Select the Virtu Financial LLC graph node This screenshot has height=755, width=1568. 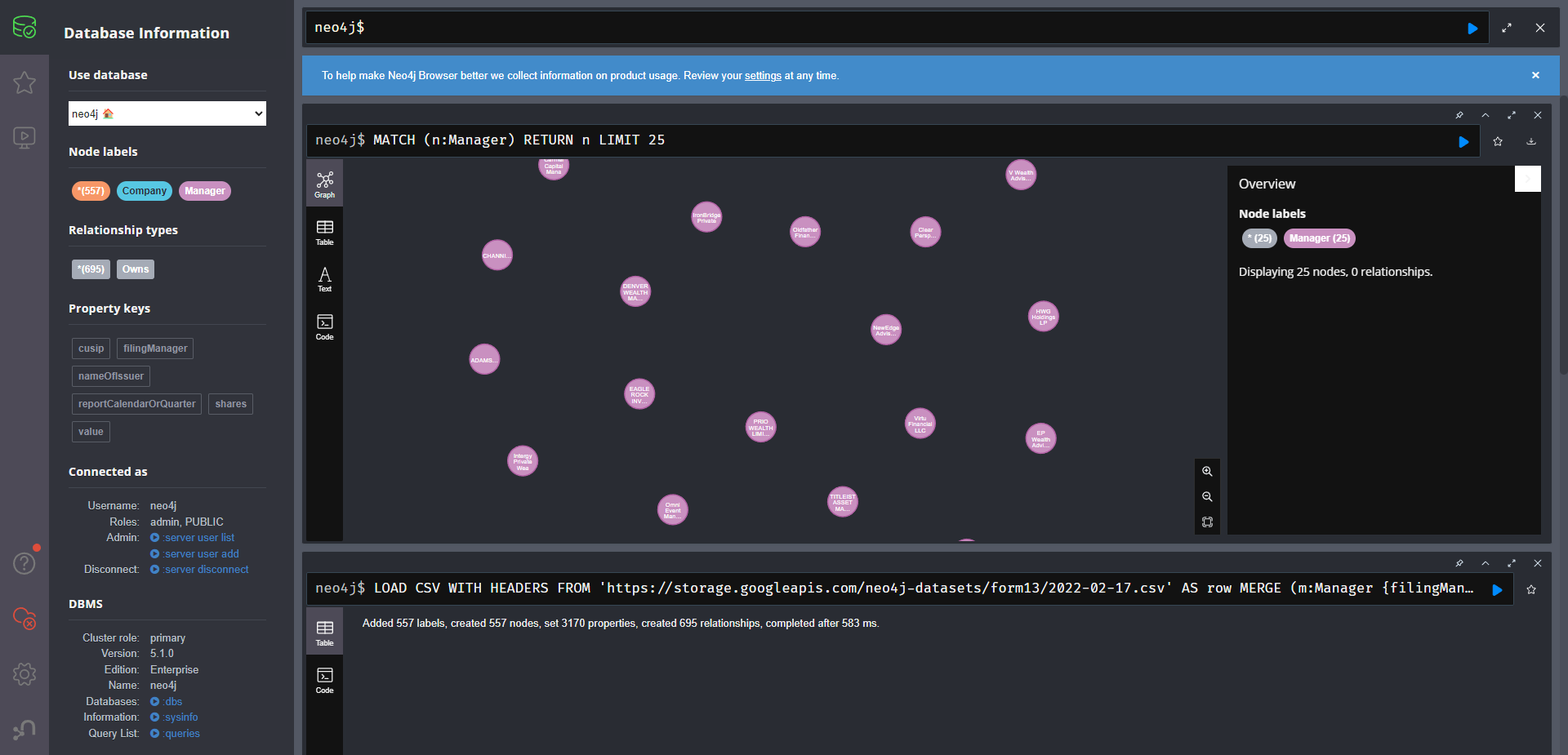[x=920, y=424]
